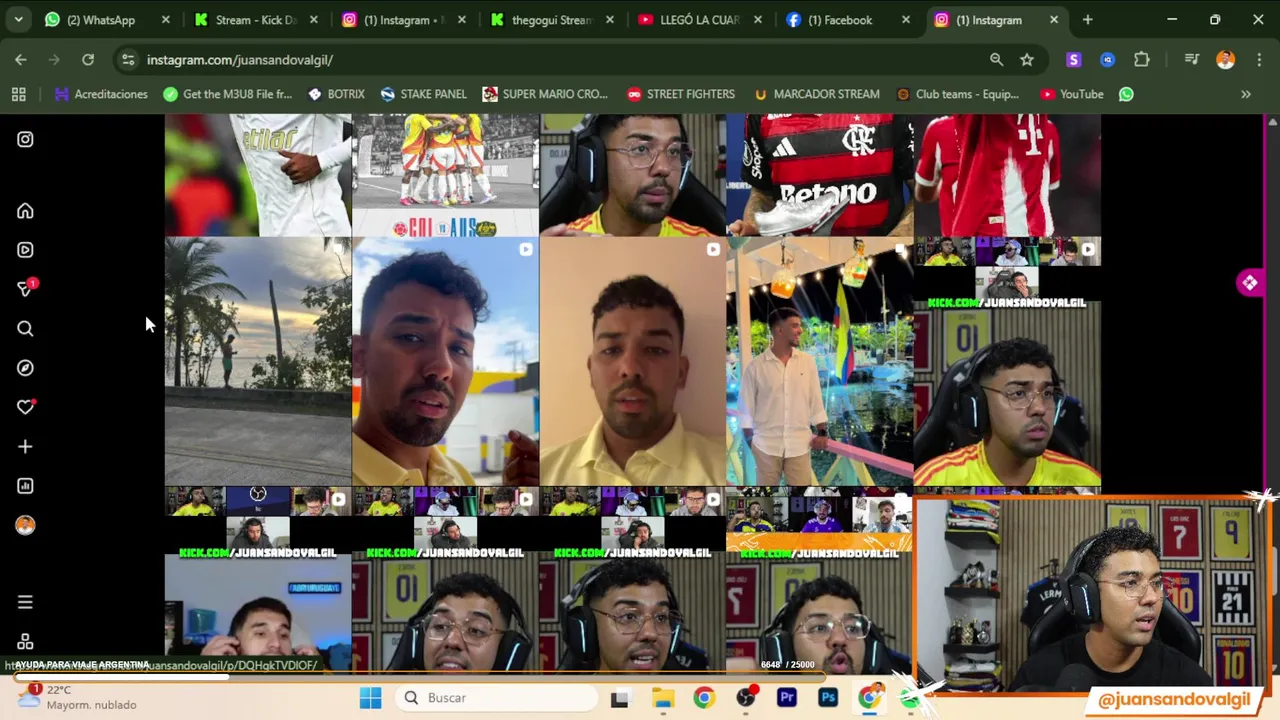The image size is (1280, 720).
Task: Open the purple S extension
Action: [x=1073, y=60]
